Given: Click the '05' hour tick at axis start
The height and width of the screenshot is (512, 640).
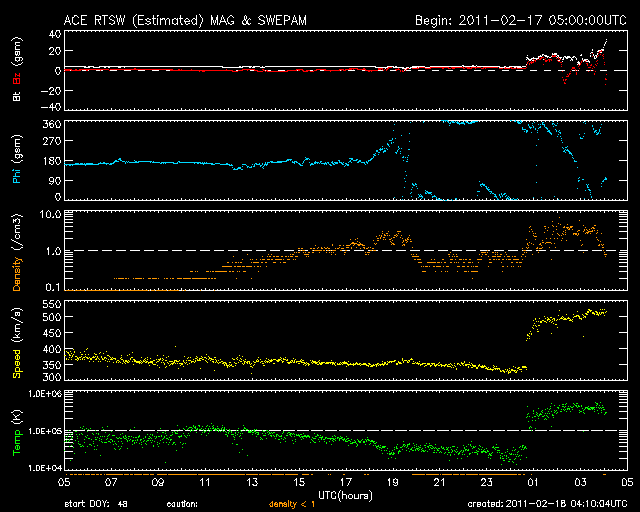Looking at the screenshot, I should [64, 482].
